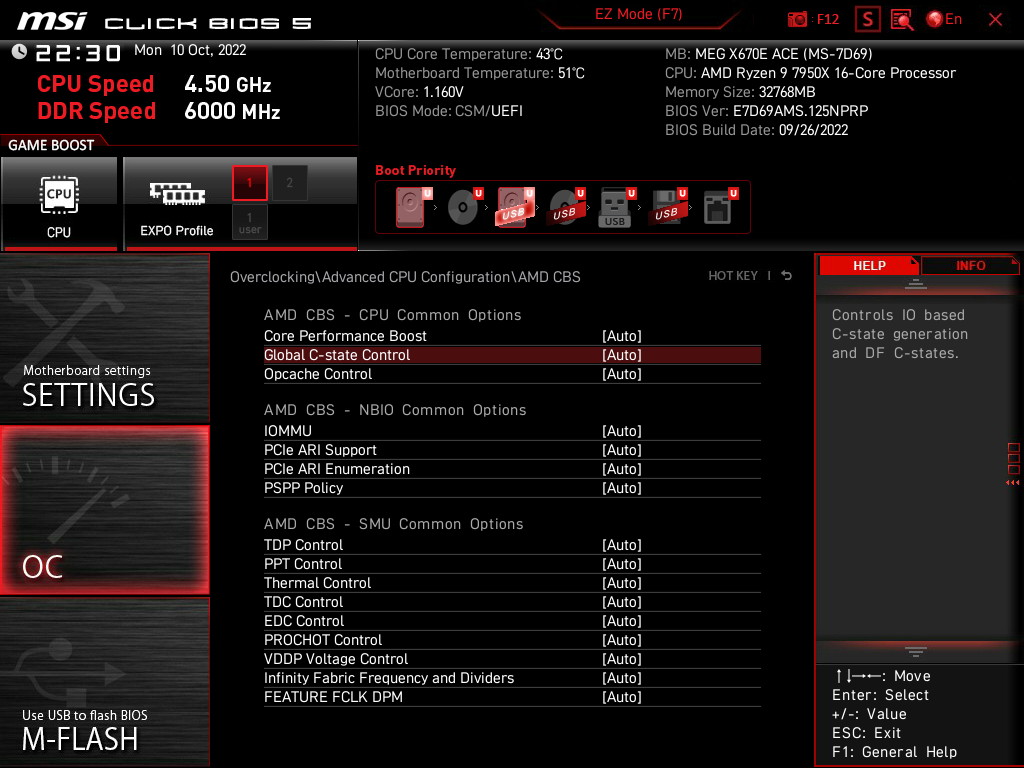Select the USB key boot device icon

pyautogui.click(x=616, y=207)
